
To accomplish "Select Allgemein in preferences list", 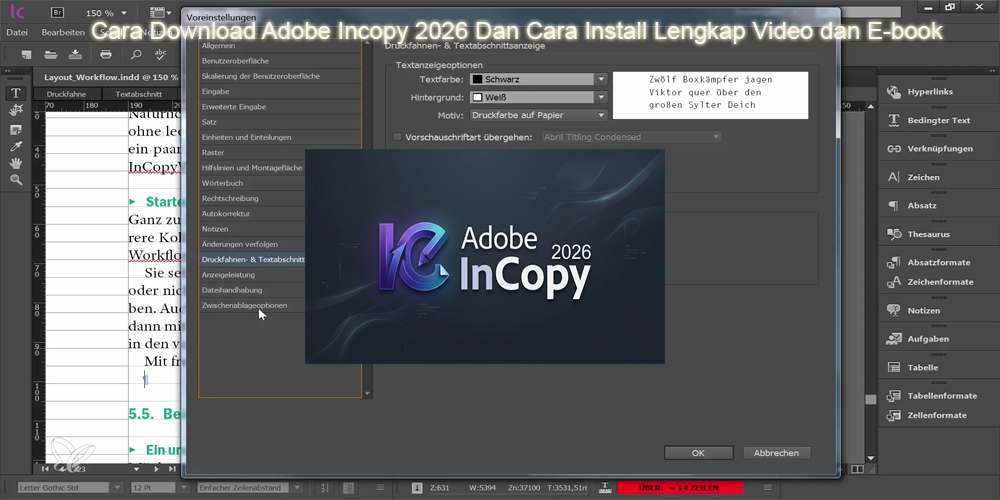I will click(x=279, y=46).
